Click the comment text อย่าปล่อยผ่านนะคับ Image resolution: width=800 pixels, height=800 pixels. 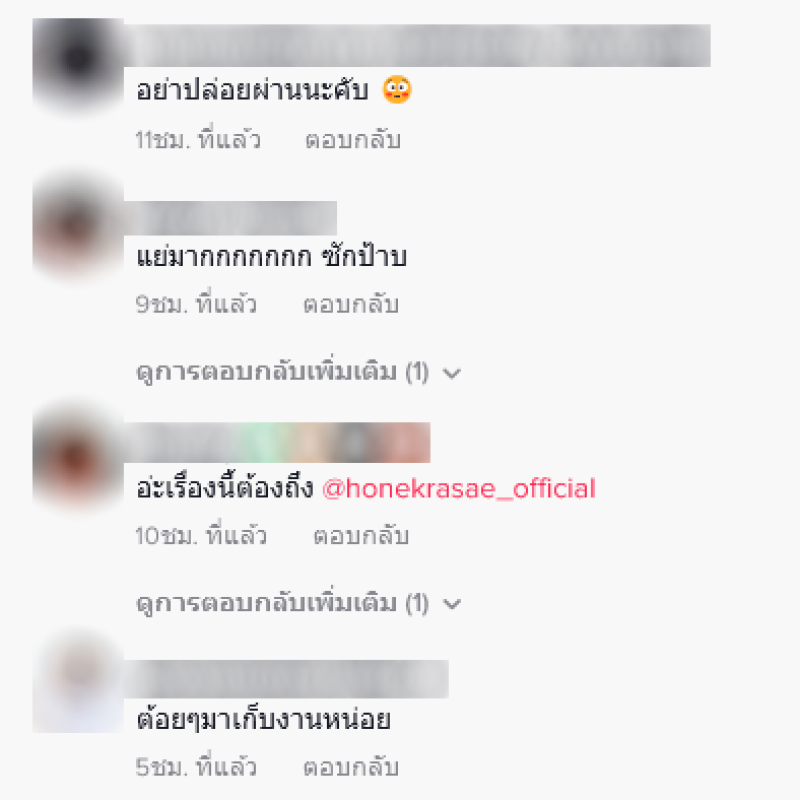[x=252, y=91]
